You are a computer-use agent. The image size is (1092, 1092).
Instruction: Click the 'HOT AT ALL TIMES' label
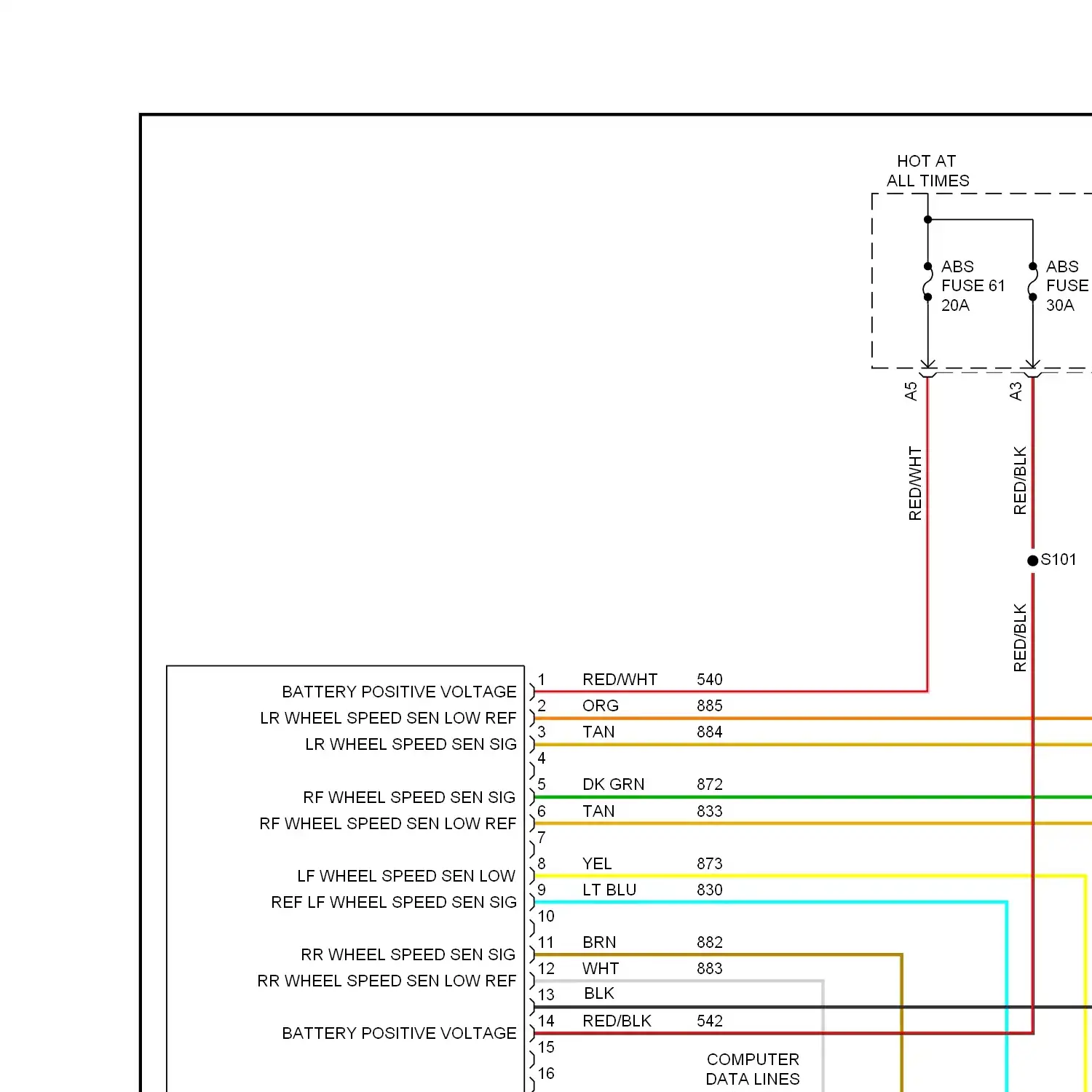point(927,170)
